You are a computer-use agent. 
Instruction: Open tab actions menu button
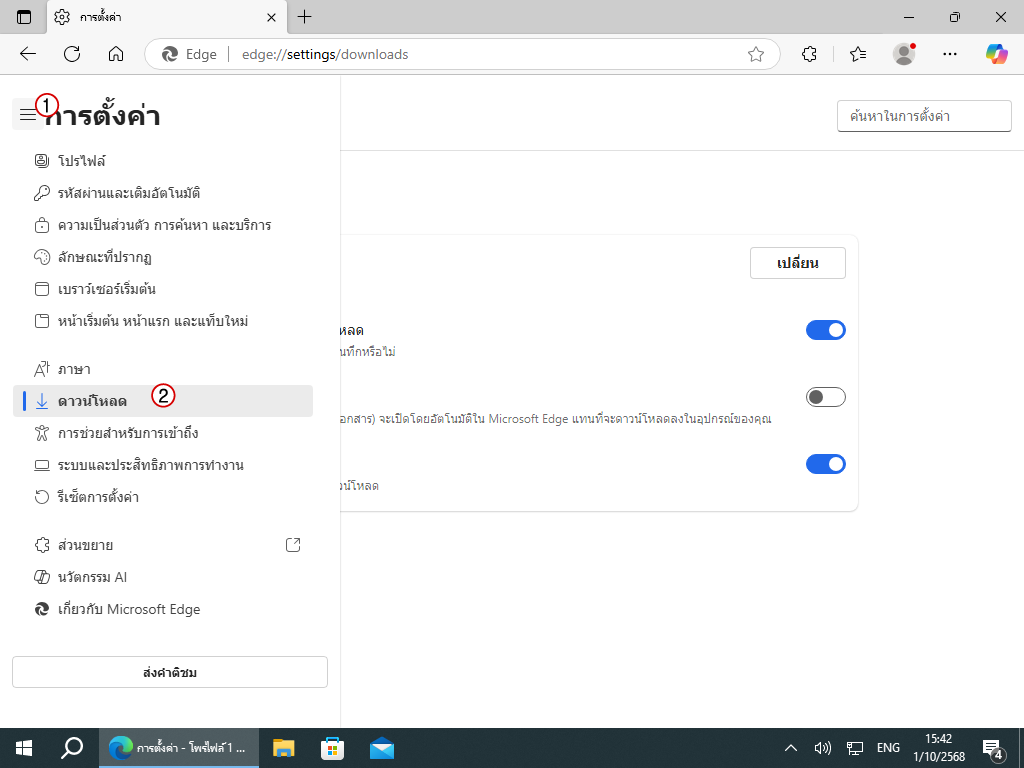pyautogui.click(x=24, y=17)
